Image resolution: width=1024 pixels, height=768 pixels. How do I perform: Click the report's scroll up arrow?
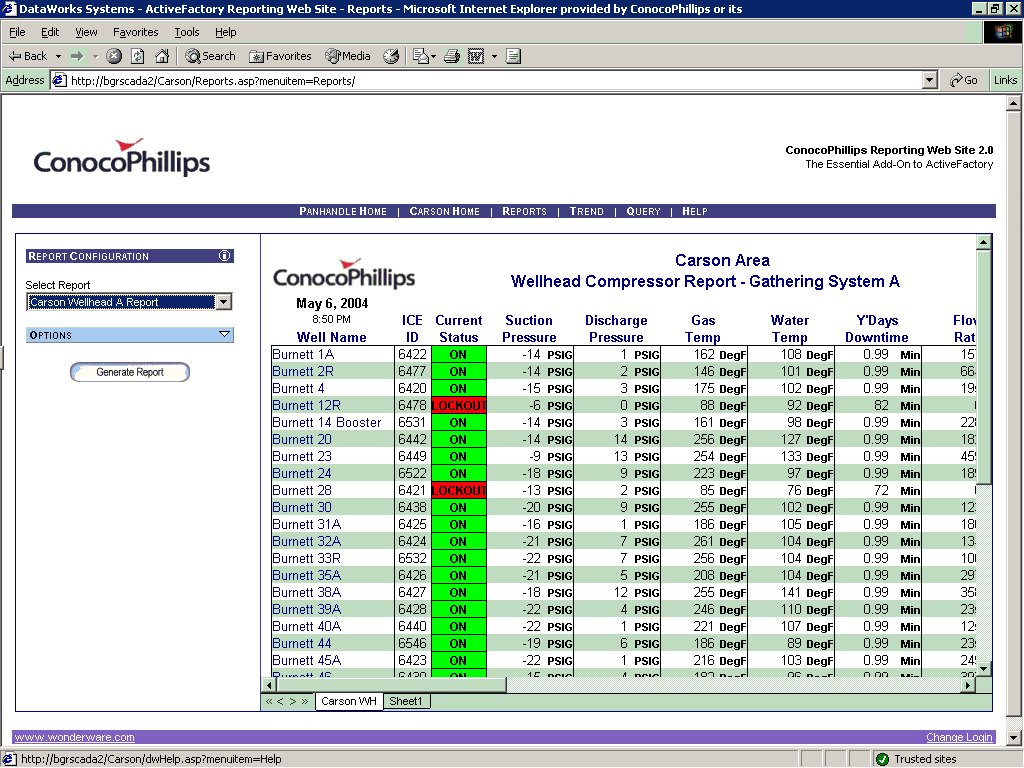click(x=984, y=242)
